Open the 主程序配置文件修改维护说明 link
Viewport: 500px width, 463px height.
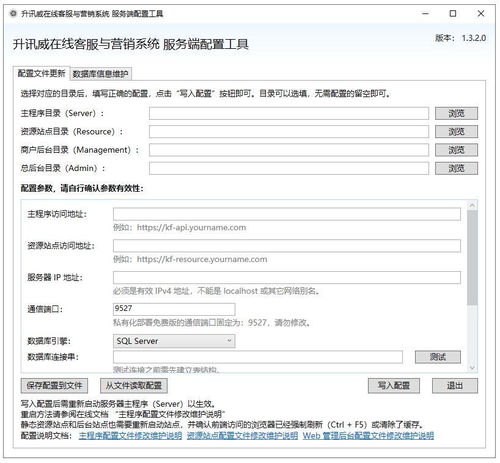(x=130, y=436)
